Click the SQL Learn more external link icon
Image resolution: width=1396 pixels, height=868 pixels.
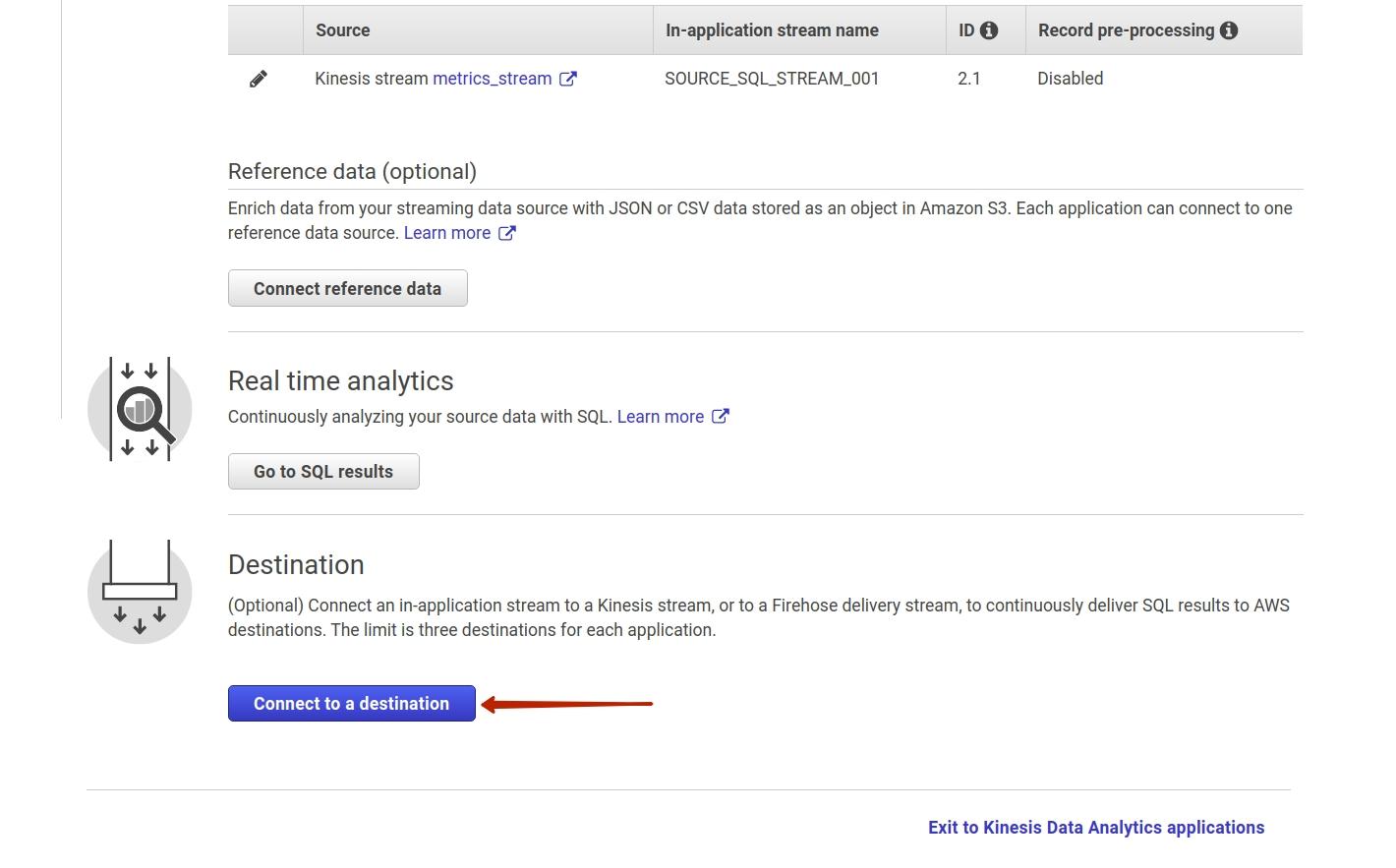click(721, 416)
